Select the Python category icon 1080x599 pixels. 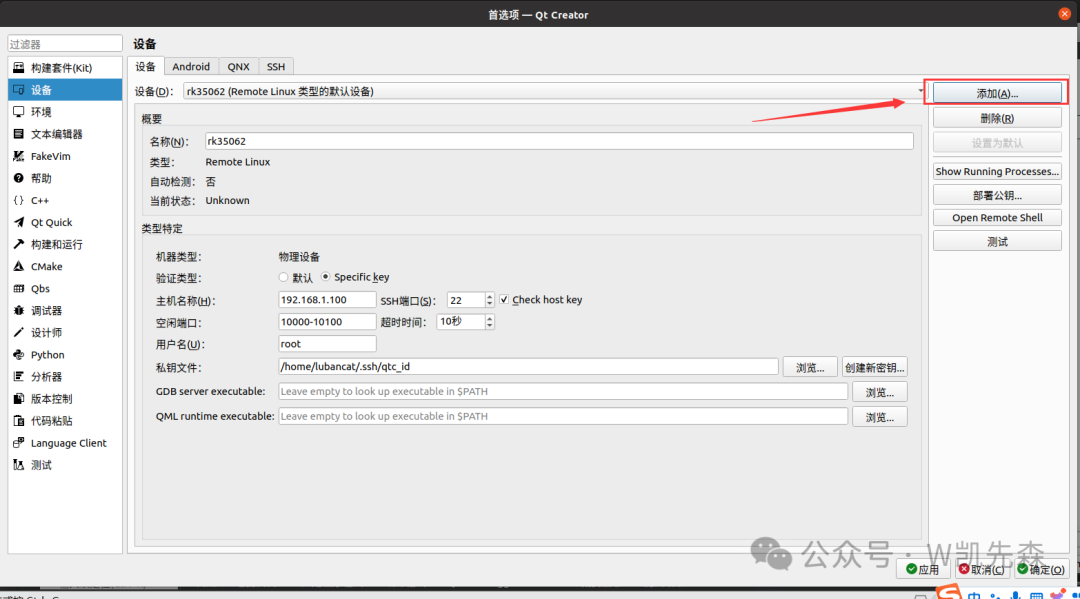point(19,355)
